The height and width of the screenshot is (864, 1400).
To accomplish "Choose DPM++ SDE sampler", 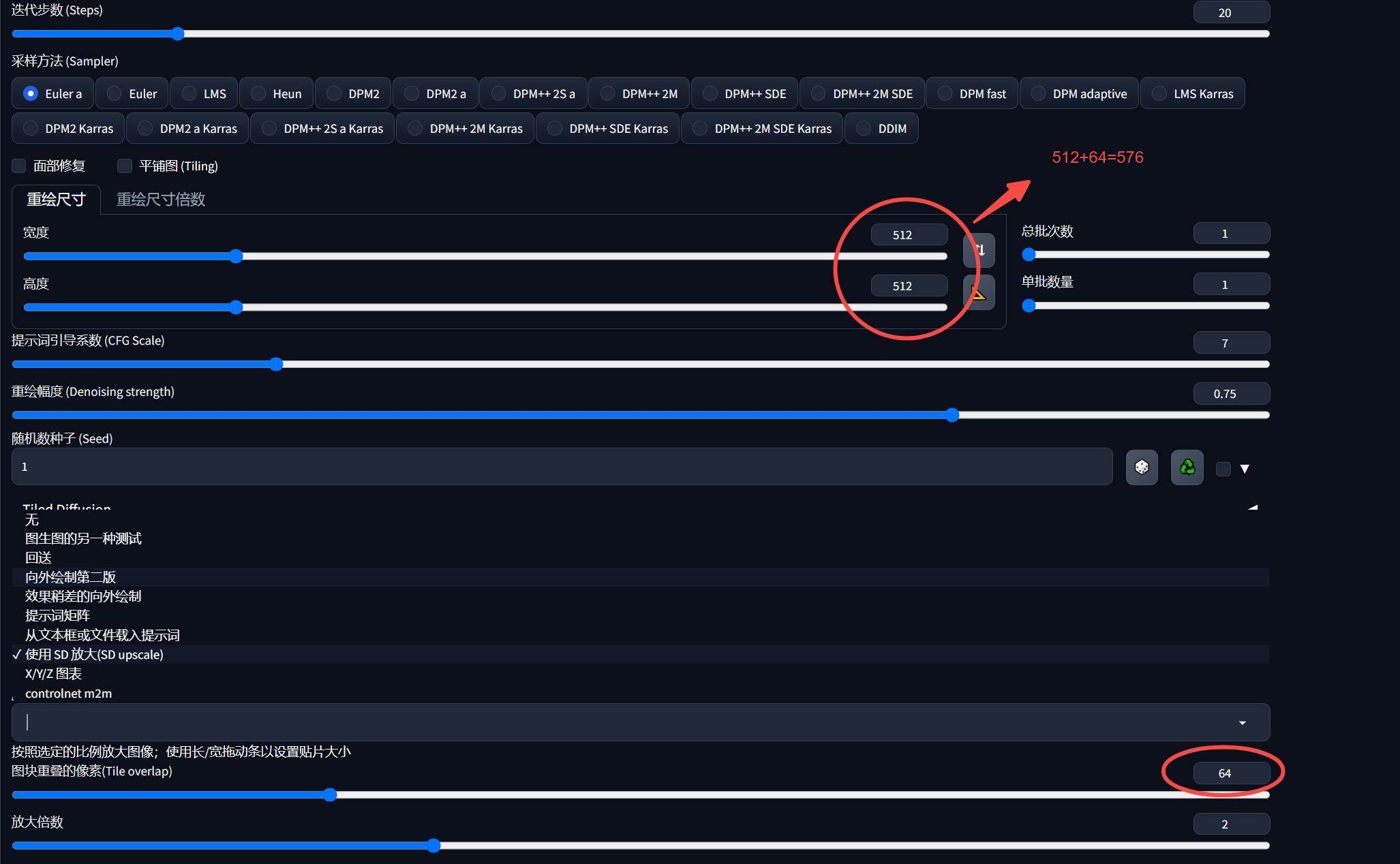I will (745, 93).
